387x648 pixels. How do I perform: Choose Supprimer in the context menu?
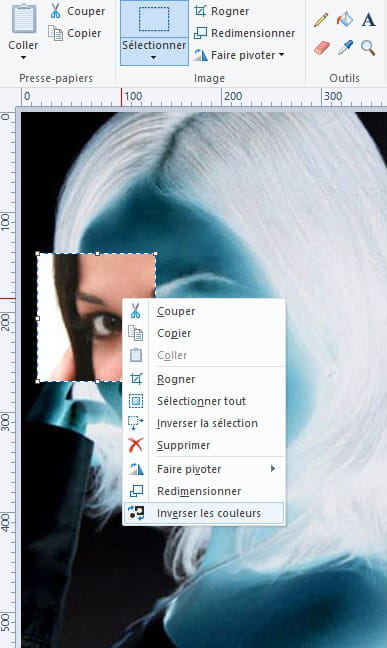point(203,446)
